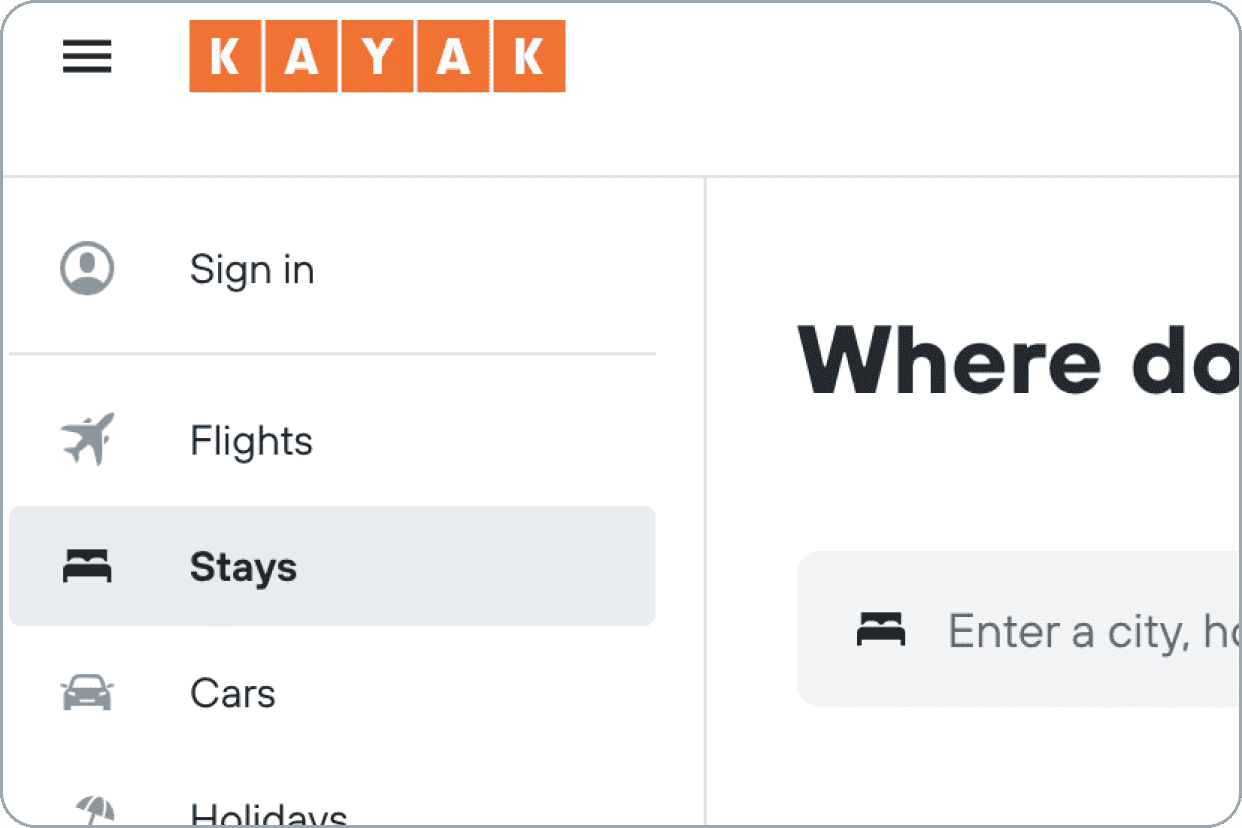Click the last K tile of the logo
Screen dimensions: 1242x828
(x=529, y=56)
